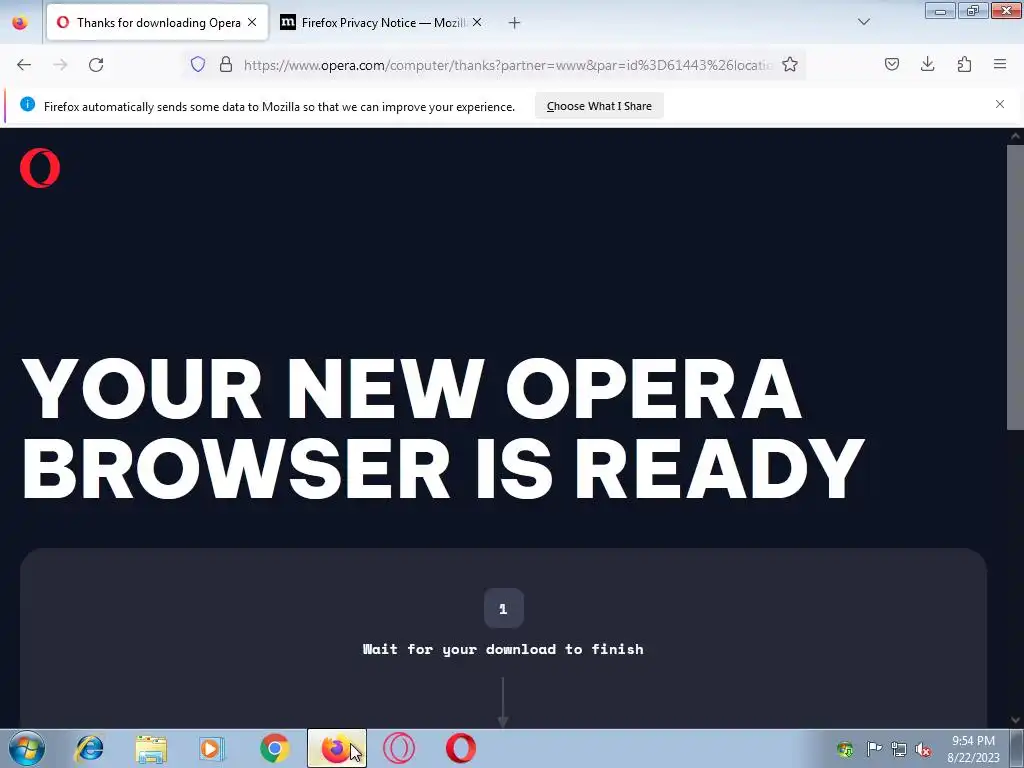
Task: Click 'Wait for your download to finish' text
Action: coord(503,649)
